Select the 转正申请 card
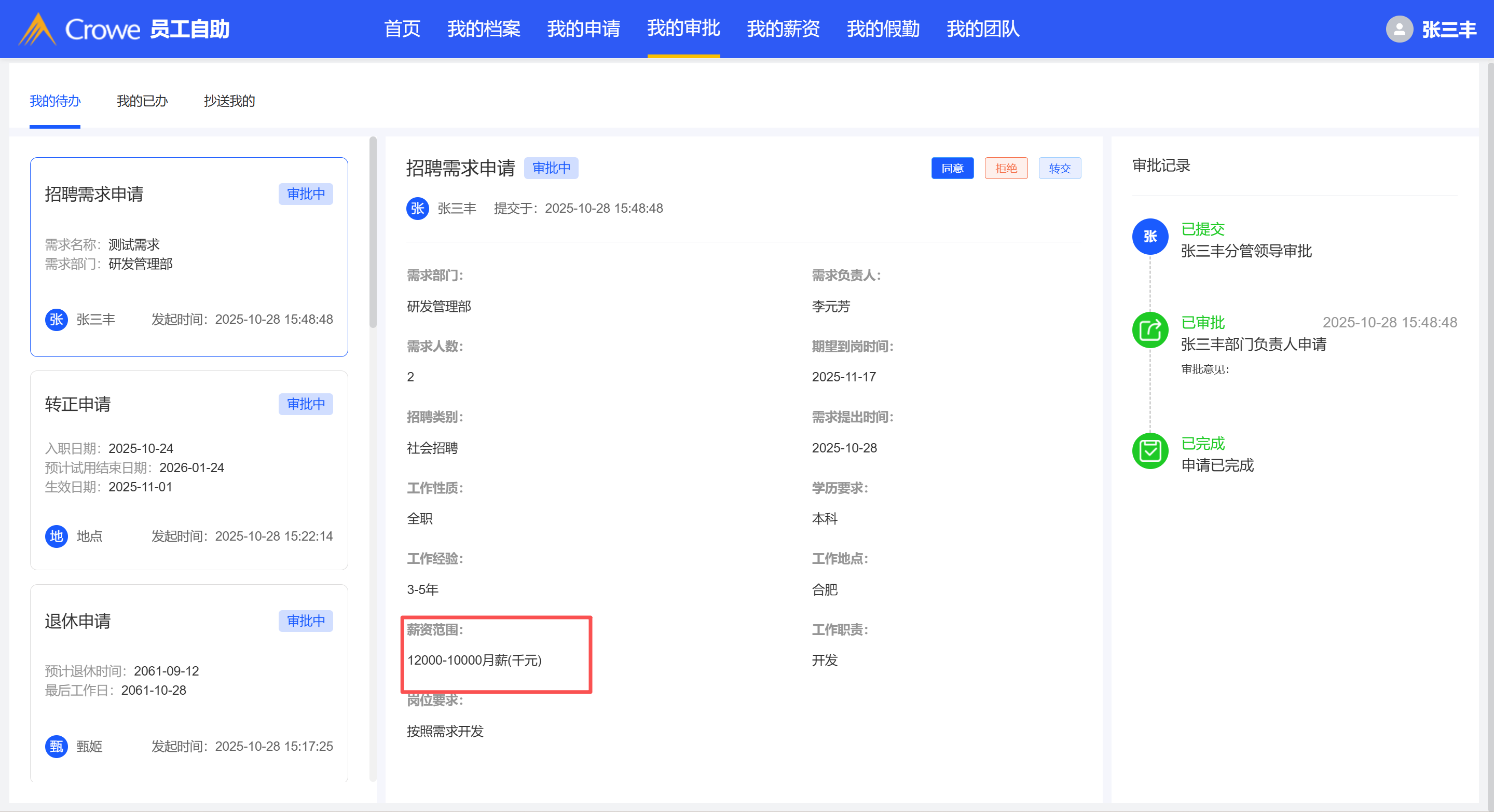Screen dimensions: 1494x812 [188, 470]
